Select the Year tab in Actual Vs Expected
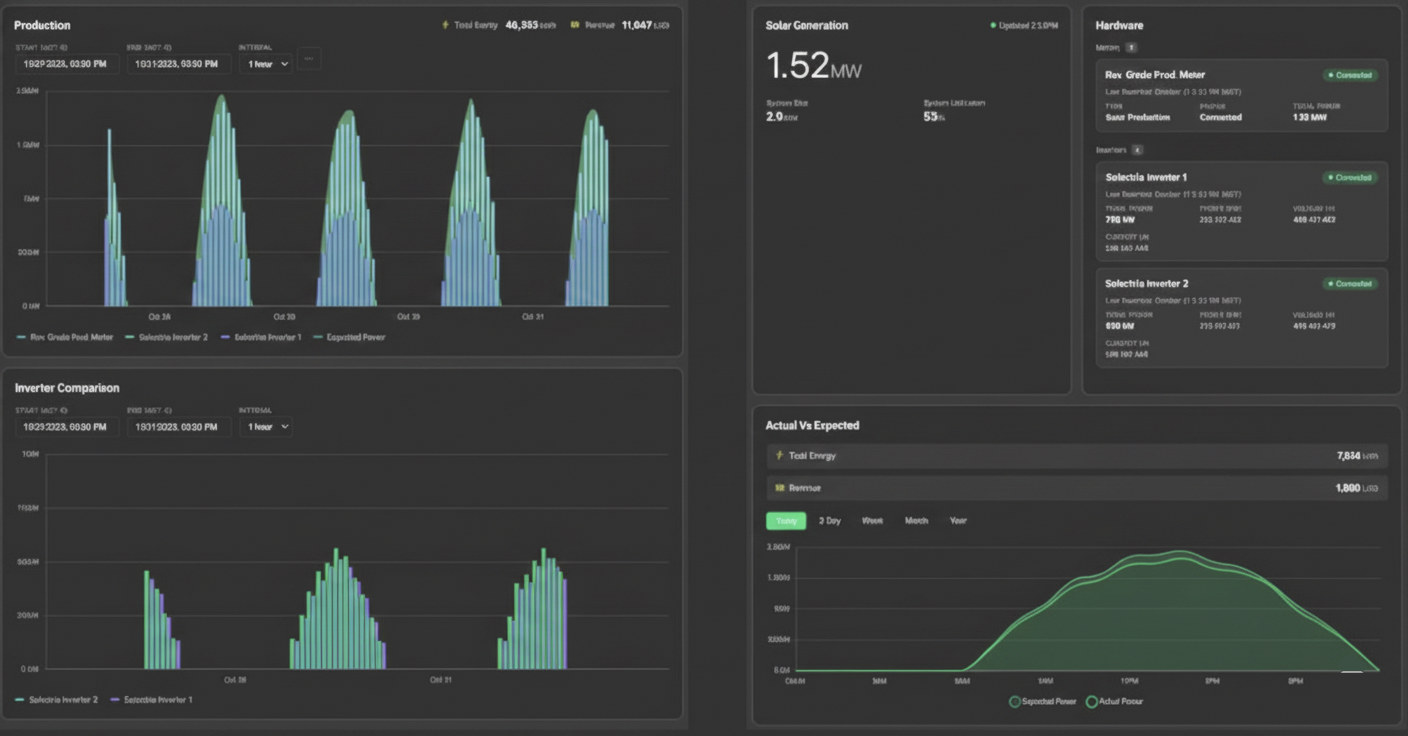This screenshot has height=736, width=1408. (x=957, y=521)
